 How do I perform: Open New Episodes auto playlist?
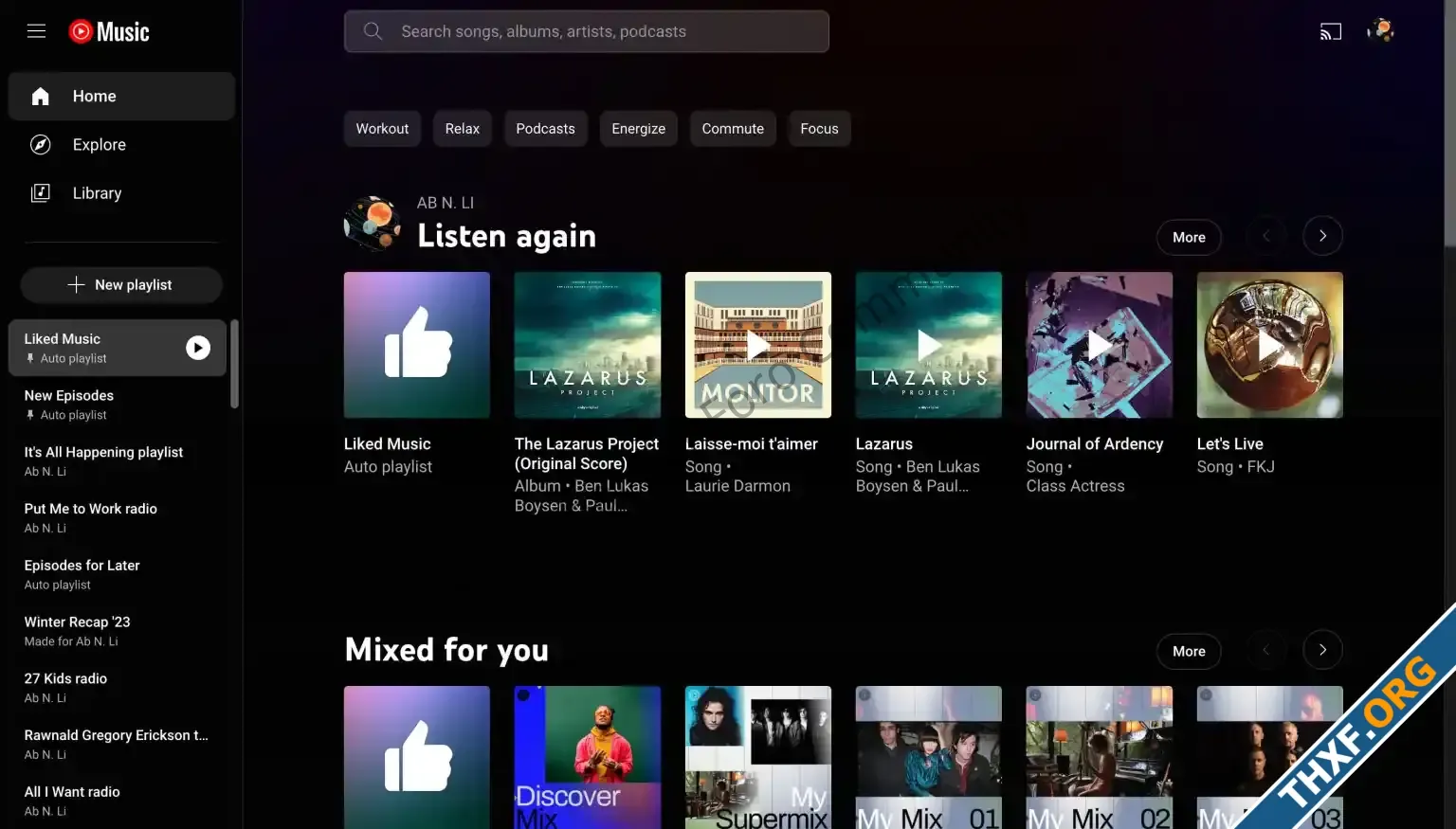pos(118,405)
